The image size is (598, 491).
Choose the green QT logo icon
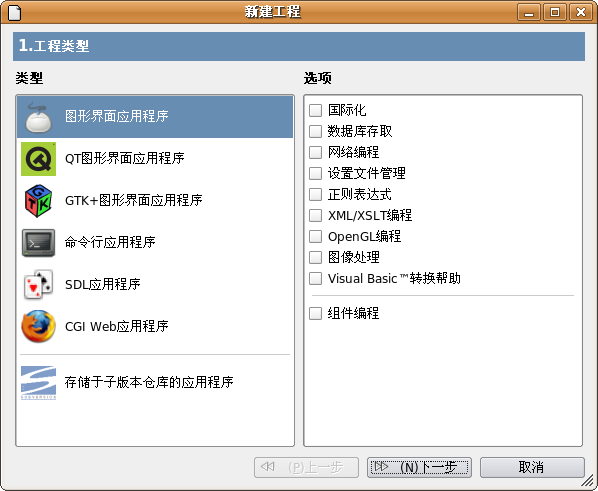[38, 159]
